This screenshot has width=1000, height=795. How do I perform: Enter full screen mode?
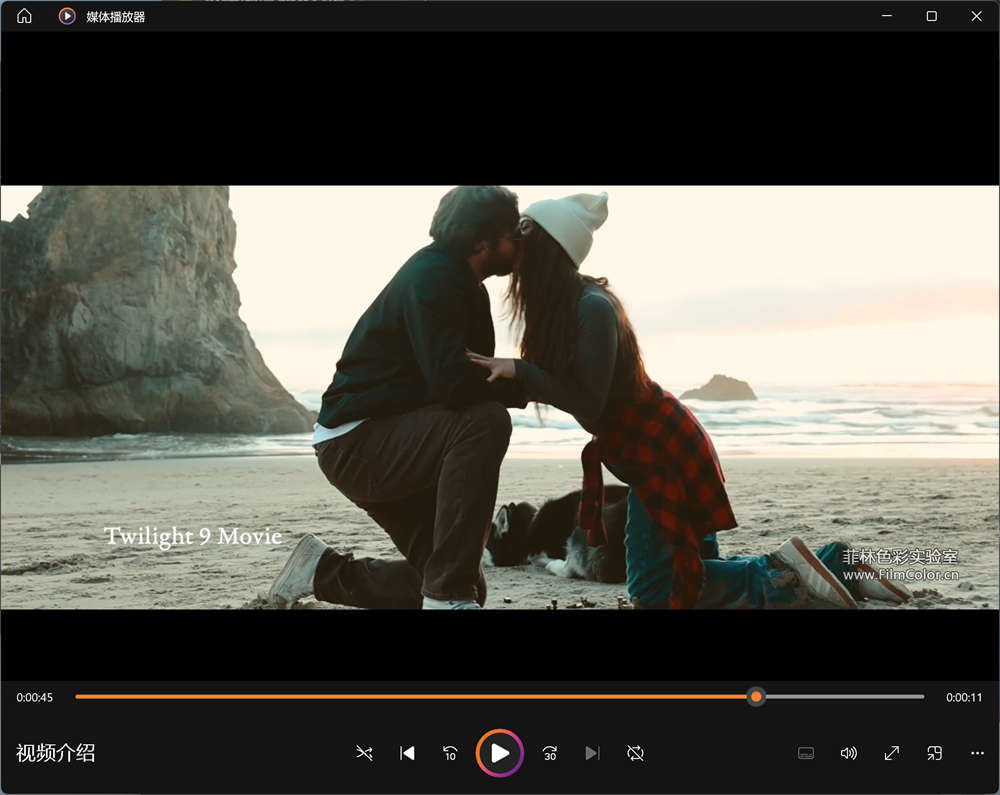click(x=892, y=753)
